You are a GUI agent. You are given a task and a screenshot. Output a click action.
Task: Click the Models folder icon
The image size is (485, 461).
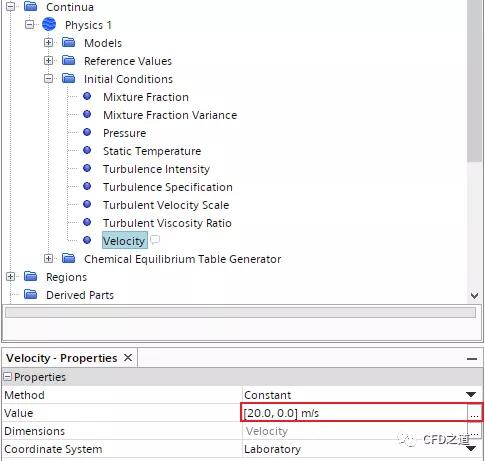point(69,43)
